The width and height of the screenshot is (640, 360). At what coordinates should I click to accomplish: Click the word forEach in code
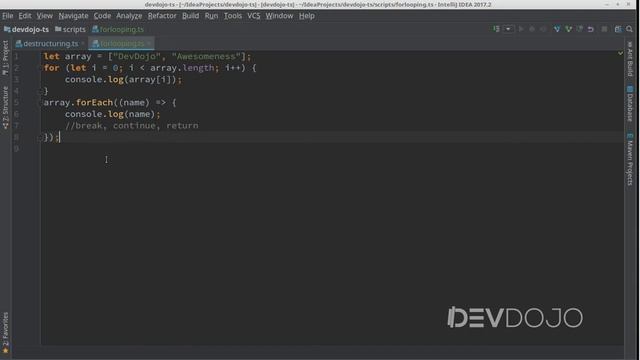(94, 102)
